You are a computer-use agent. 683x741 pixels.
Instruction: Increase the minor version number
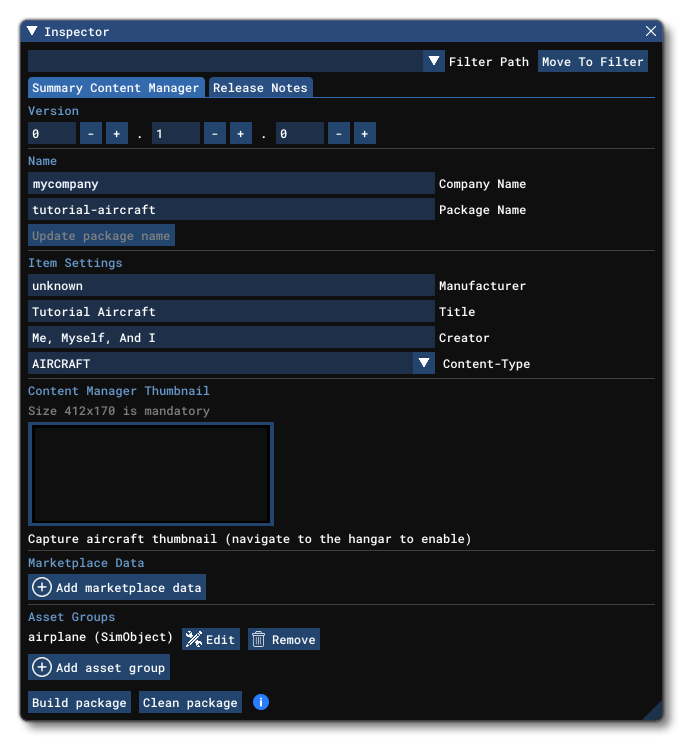[241, 134]
